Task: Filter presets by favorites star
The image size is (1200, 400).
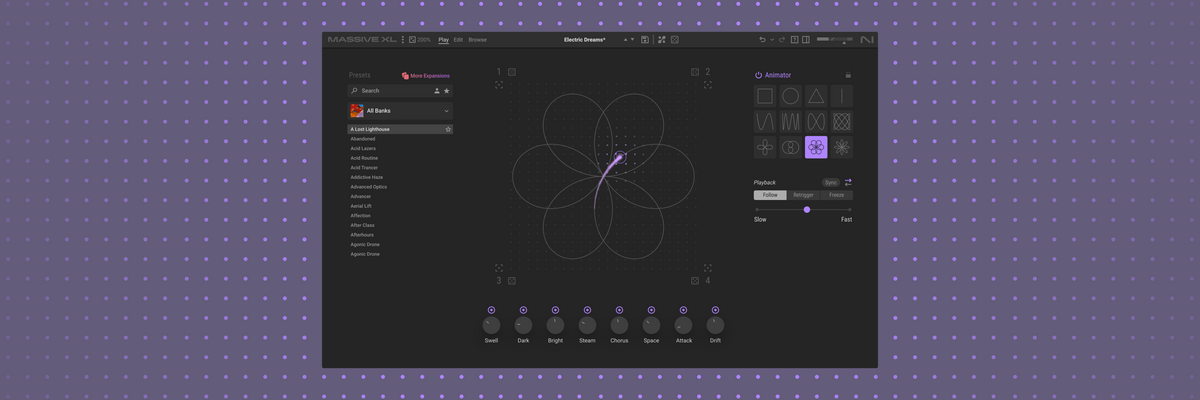Action: [x=447, y=91]
